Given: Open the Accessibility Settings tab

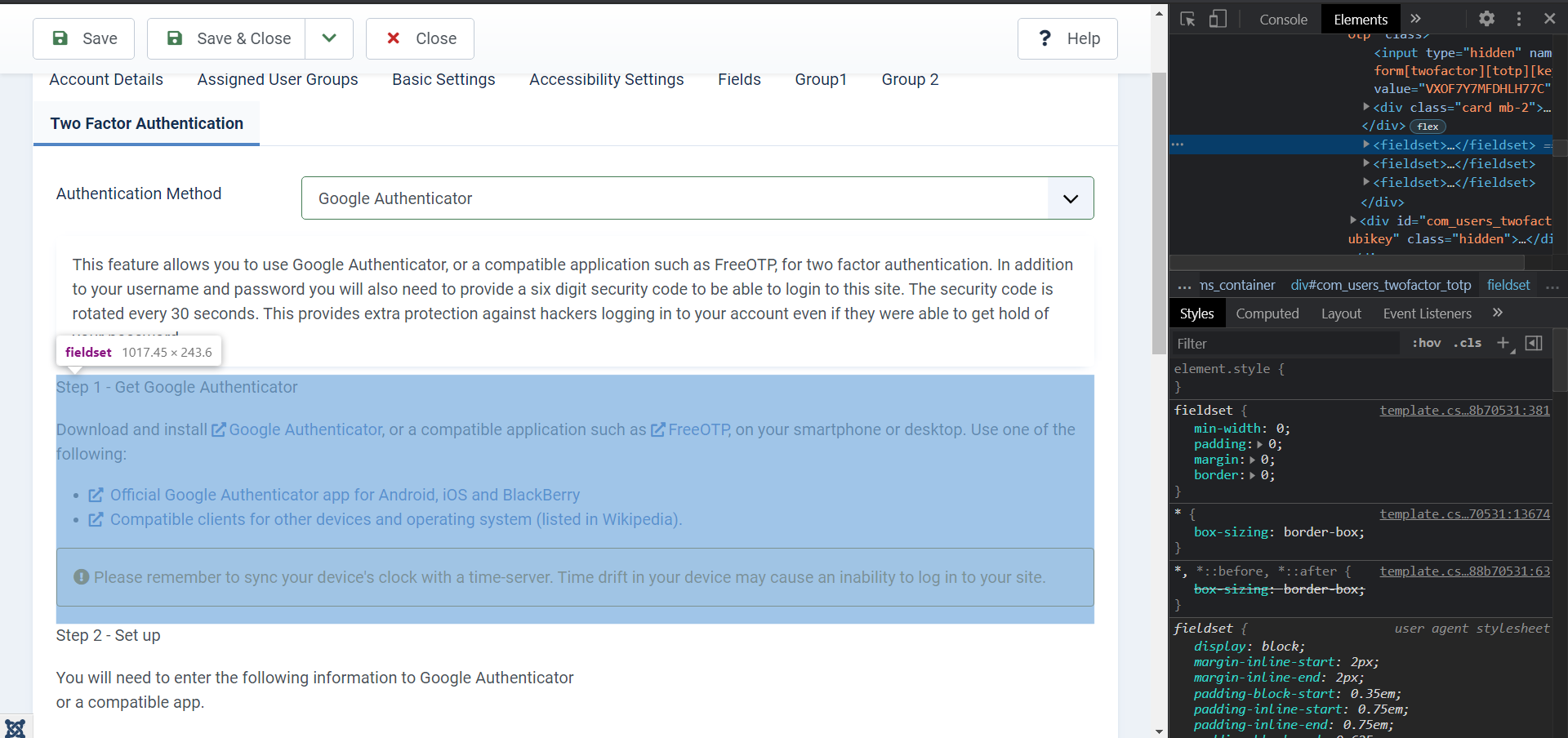Looking at the screenshot, I should 607,79.
